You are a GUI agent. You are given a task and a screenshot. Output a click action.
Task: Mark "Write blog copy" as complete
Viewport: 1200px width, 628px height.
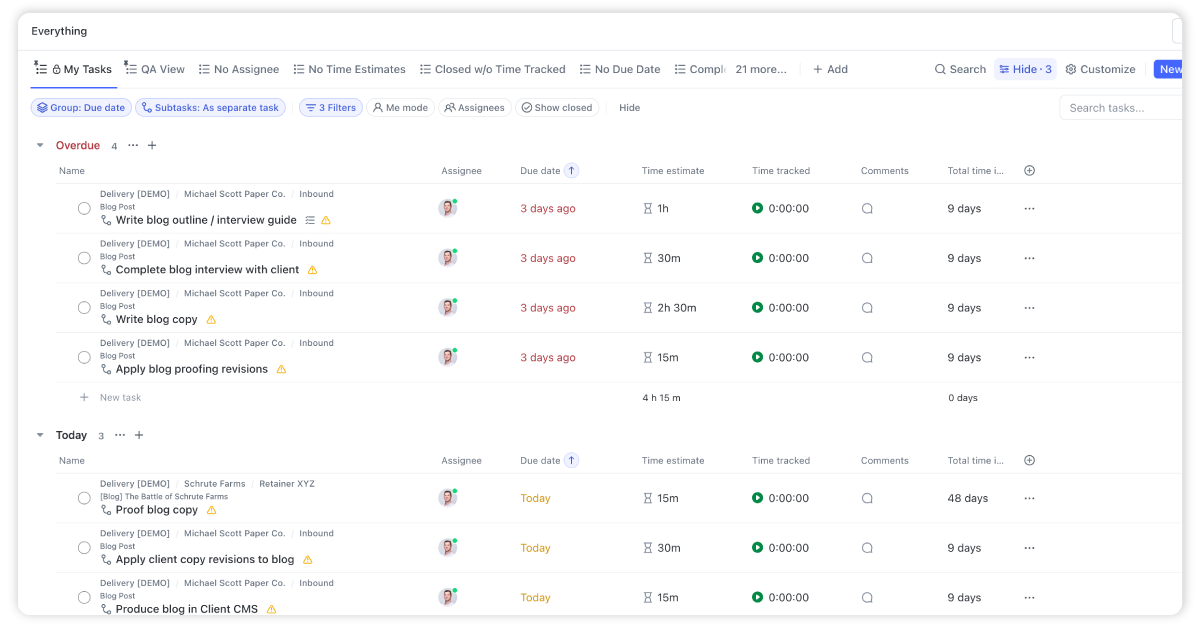click(x=84, y=307)
